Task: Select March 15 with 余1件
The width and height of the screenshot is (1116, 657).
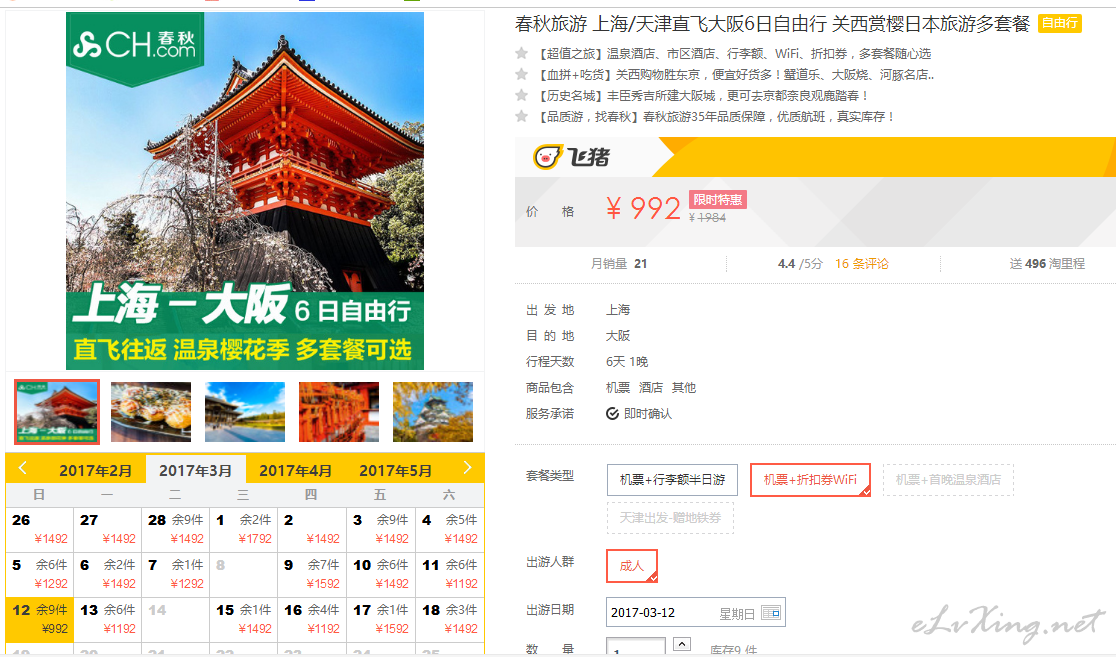Action: [244, 619]
